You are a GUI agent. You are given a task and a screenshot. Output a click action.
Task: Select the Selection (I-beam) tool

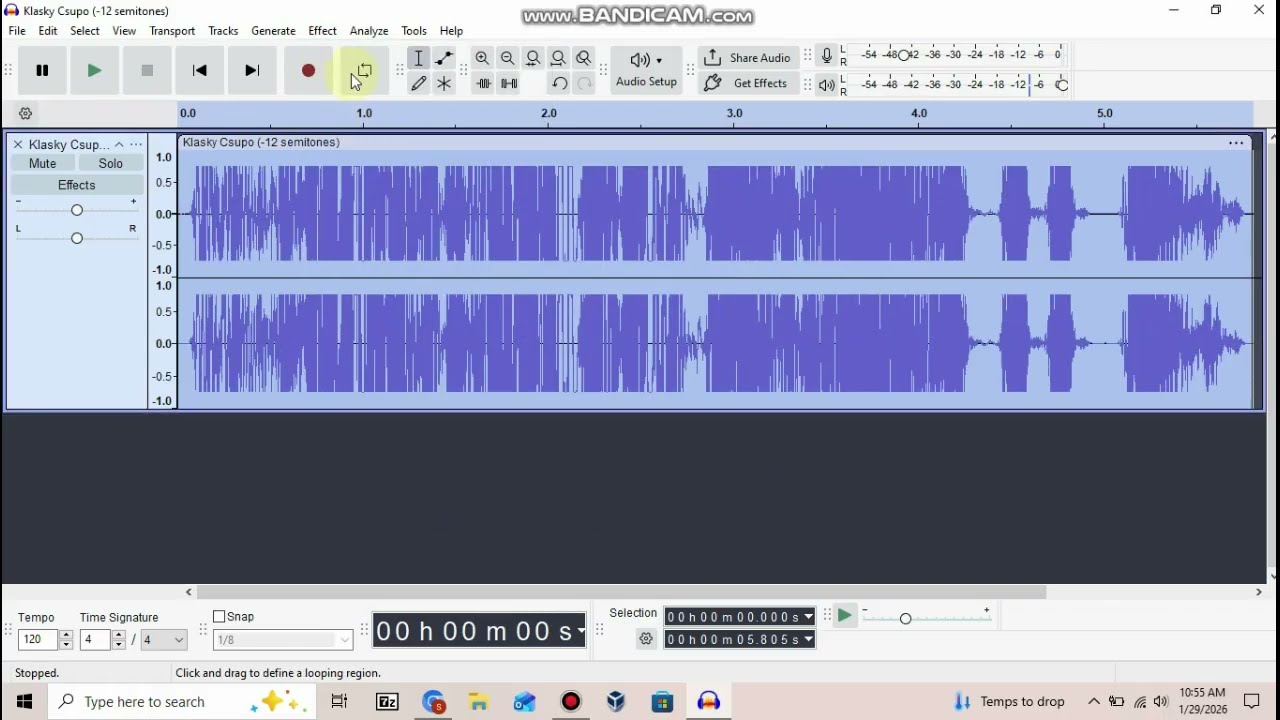[x=419, y=58]
